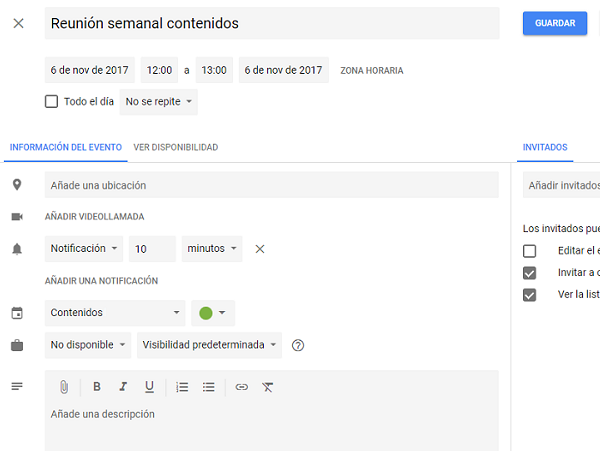
Task: Click the event title field
Action: [272, 23]
